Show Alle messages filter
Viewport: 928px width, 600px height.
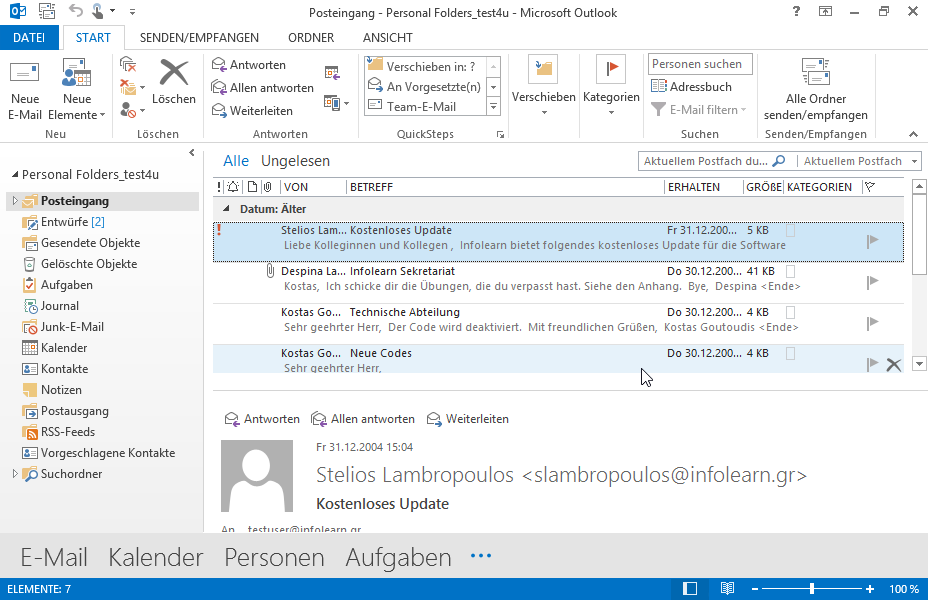pos(236,161)
